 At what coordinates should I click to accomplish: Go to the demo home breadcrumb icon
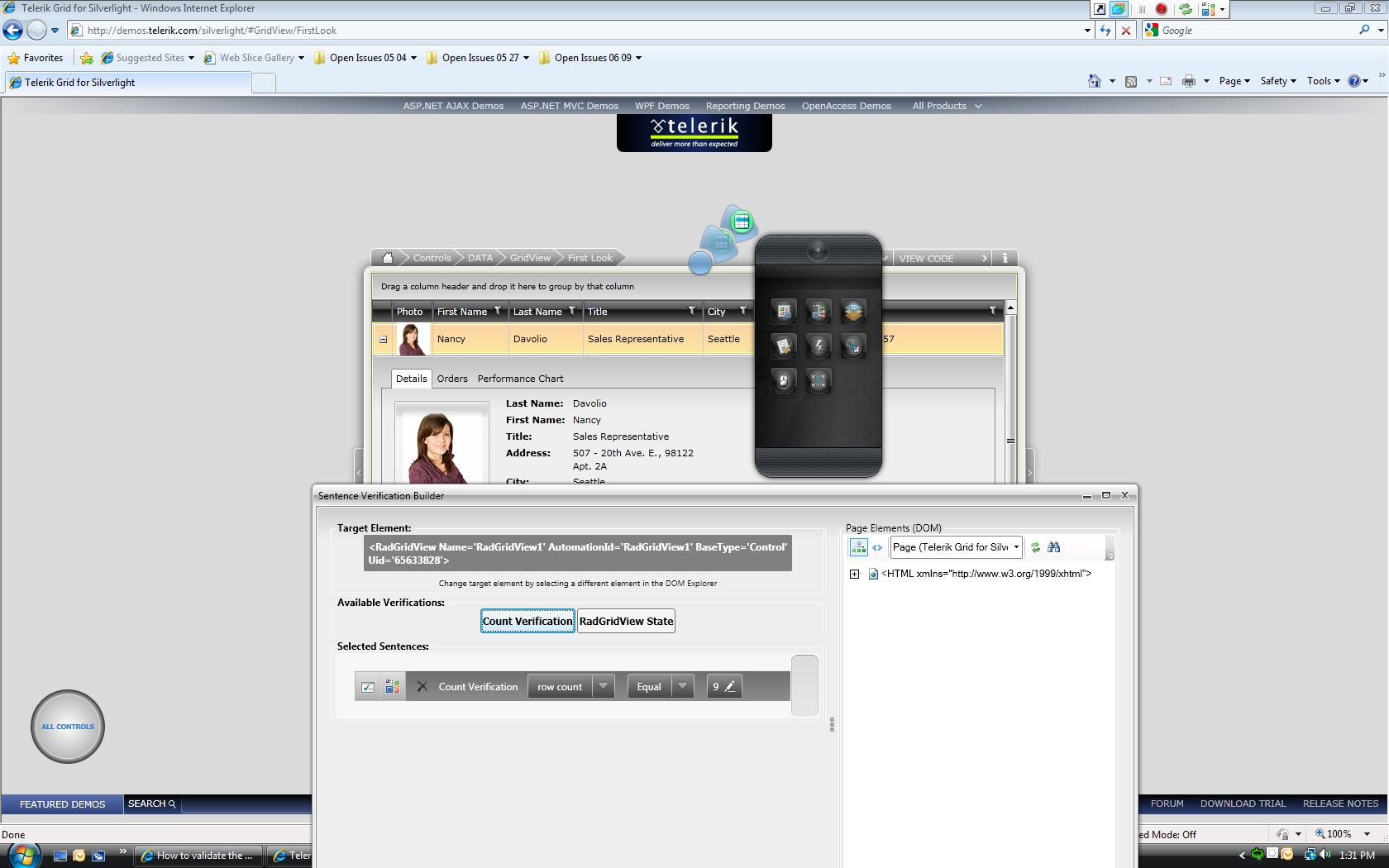387,257
